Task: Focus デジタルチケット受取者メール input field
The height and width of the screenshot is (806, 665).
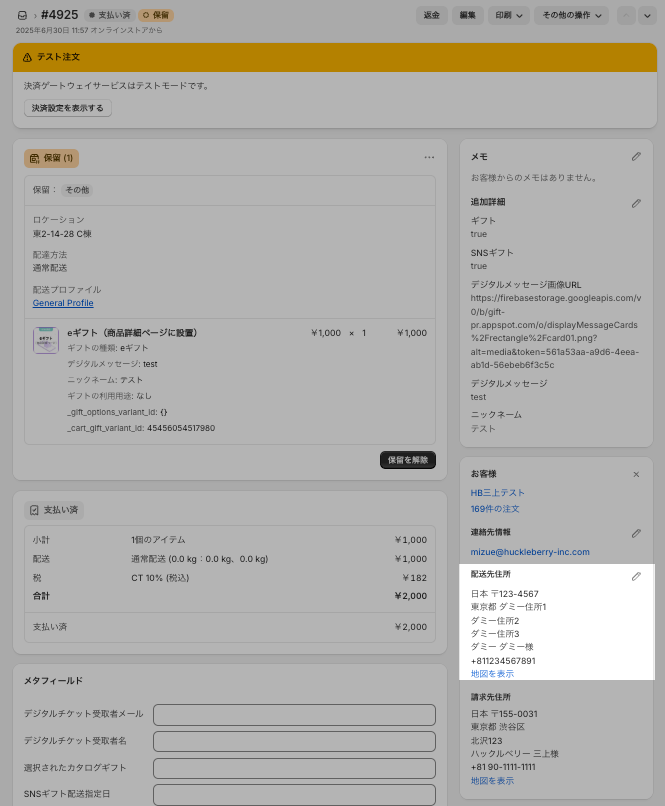Action: click(x=294, y=715)
